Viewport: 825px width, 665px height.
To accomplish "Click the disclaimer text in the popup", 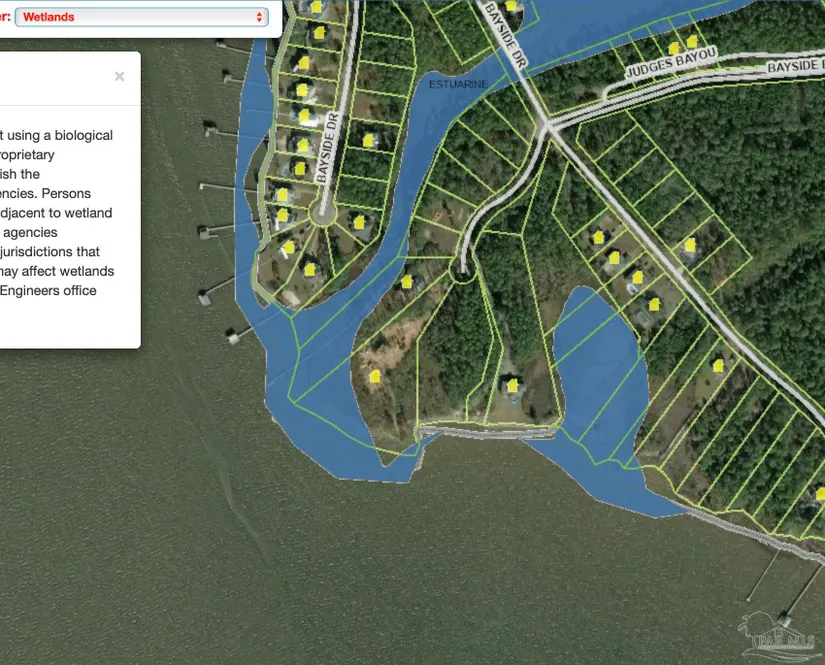I will coord(56,212).
